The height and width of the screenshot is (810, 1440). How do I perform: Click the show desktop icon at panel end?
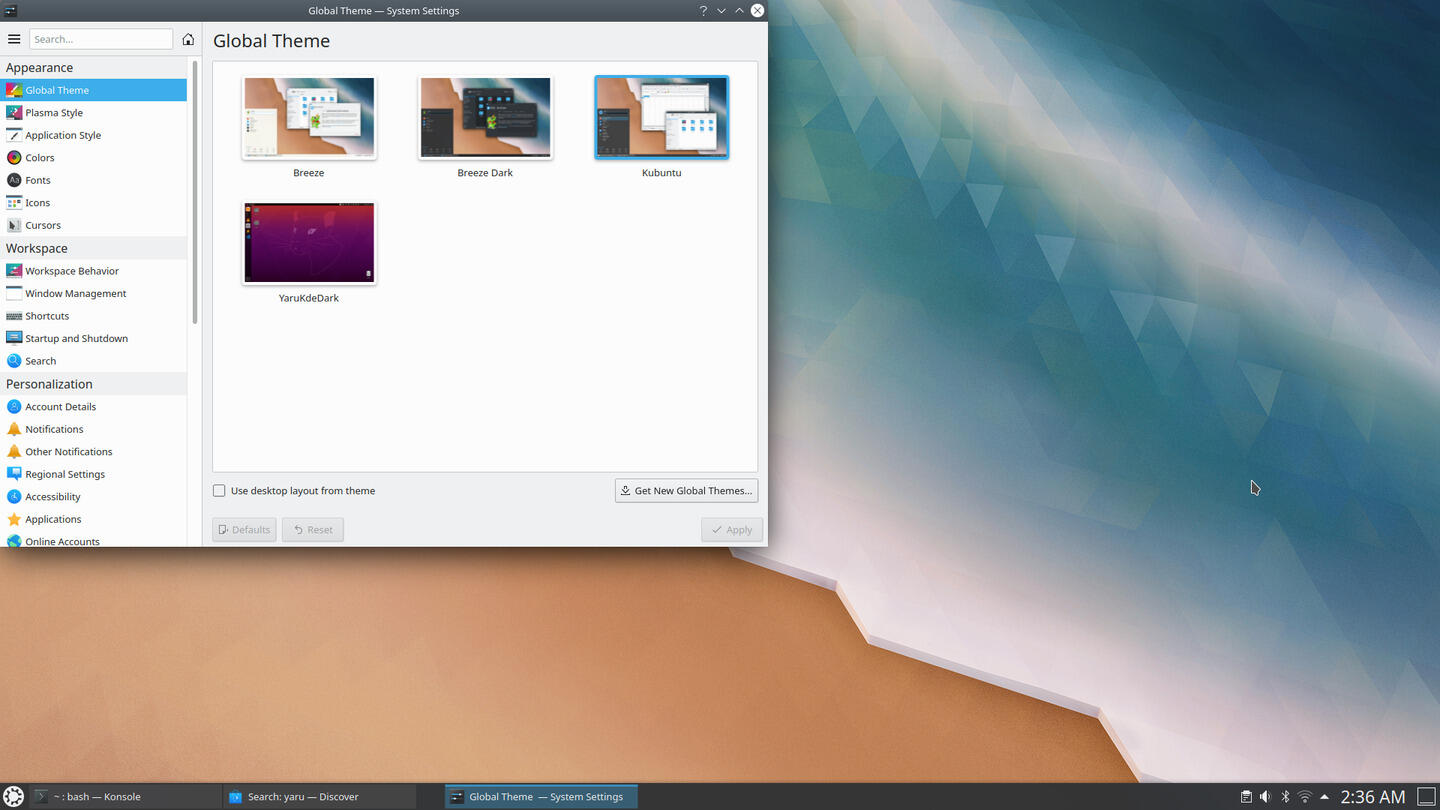(x=1427, y=797)
